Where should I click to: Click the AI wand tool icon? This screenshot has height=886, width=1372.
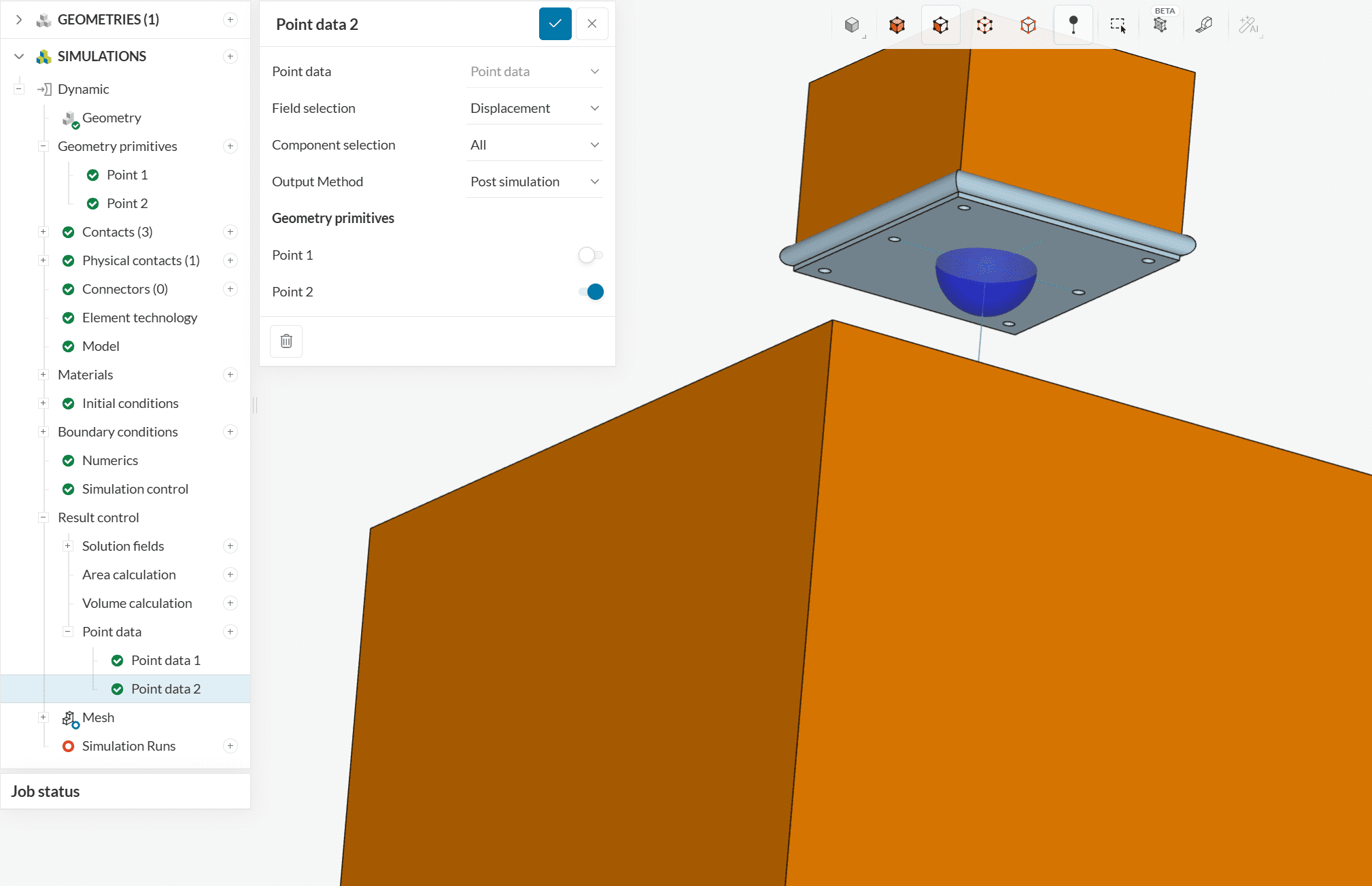1248,25
